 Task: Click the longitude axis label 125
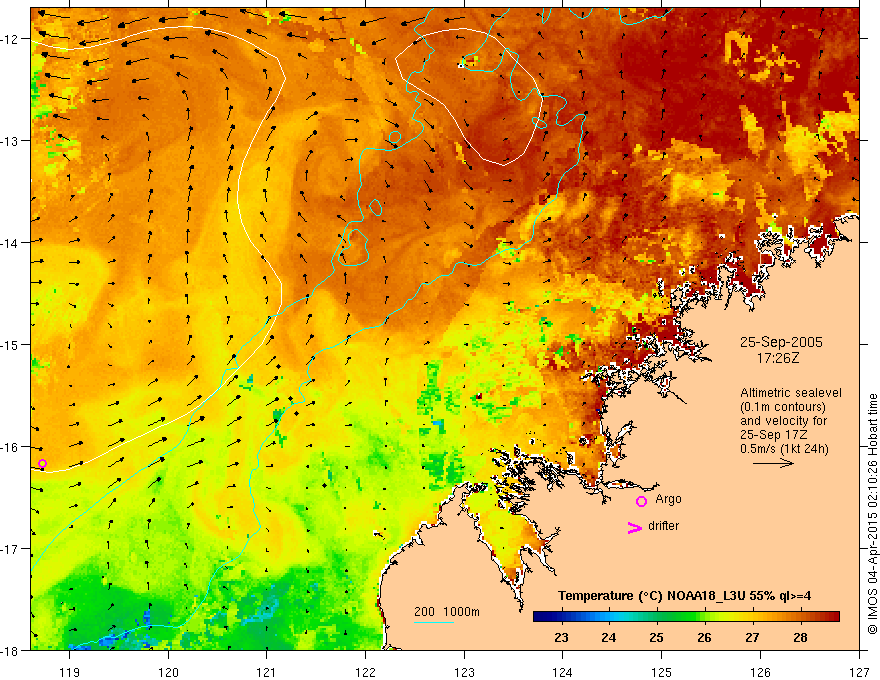click(662, 672)
